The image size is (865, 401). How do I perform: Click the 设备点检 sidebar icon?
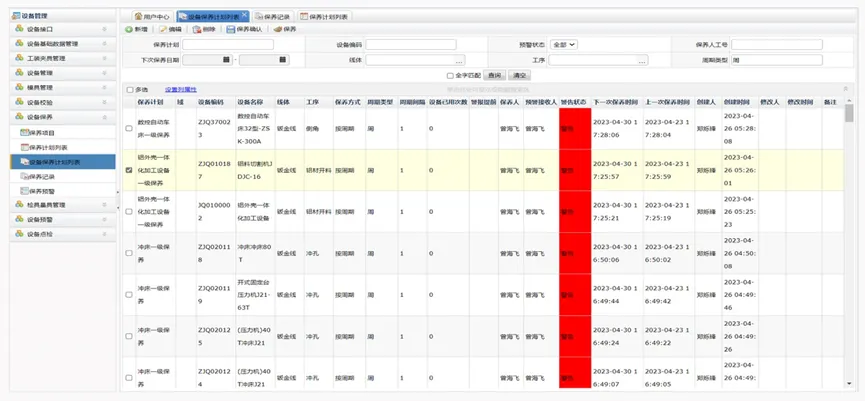tap(19, 234)
